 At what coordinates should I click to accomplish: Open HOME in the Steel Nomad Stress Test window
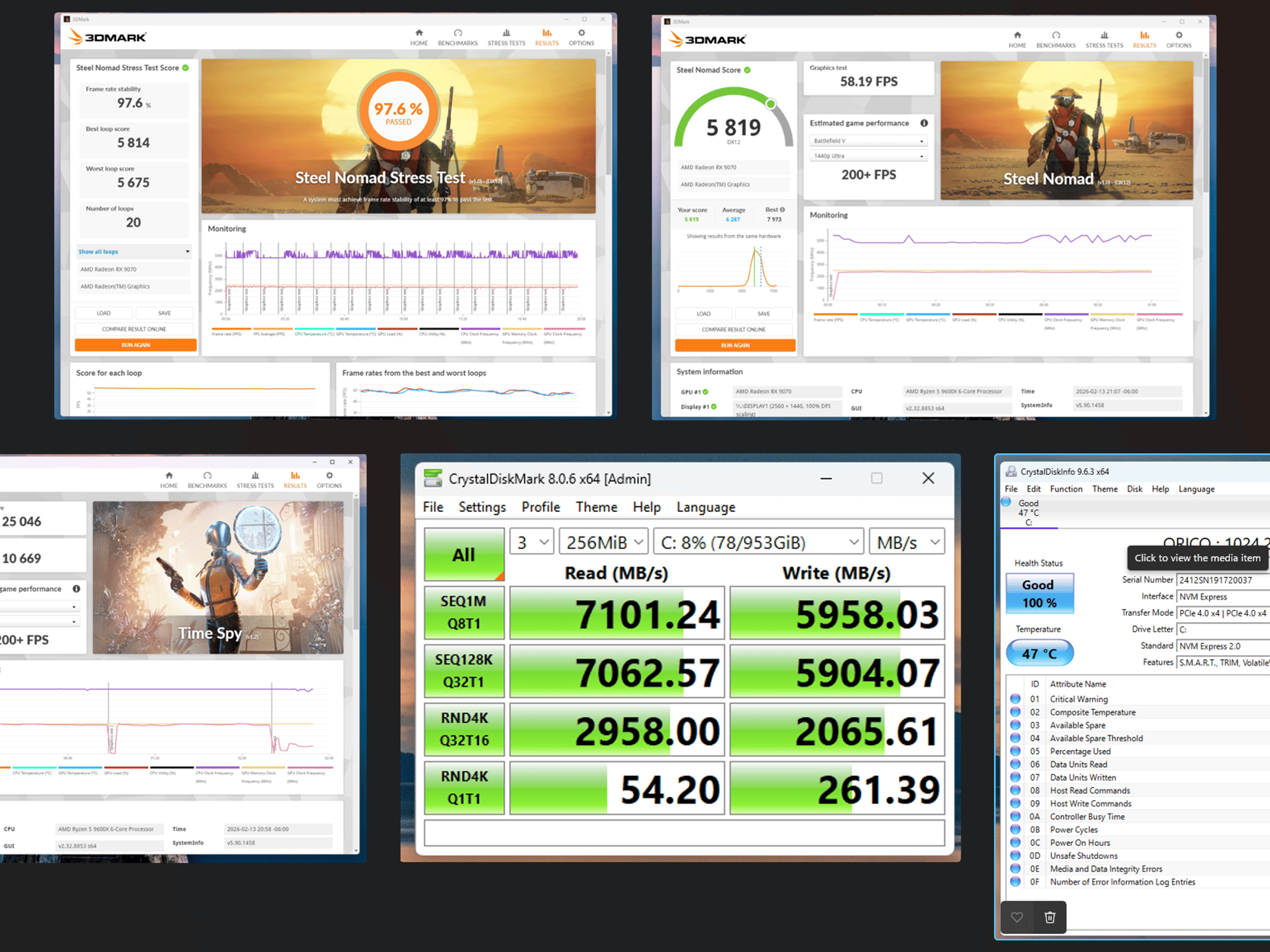tap(419, 37)
